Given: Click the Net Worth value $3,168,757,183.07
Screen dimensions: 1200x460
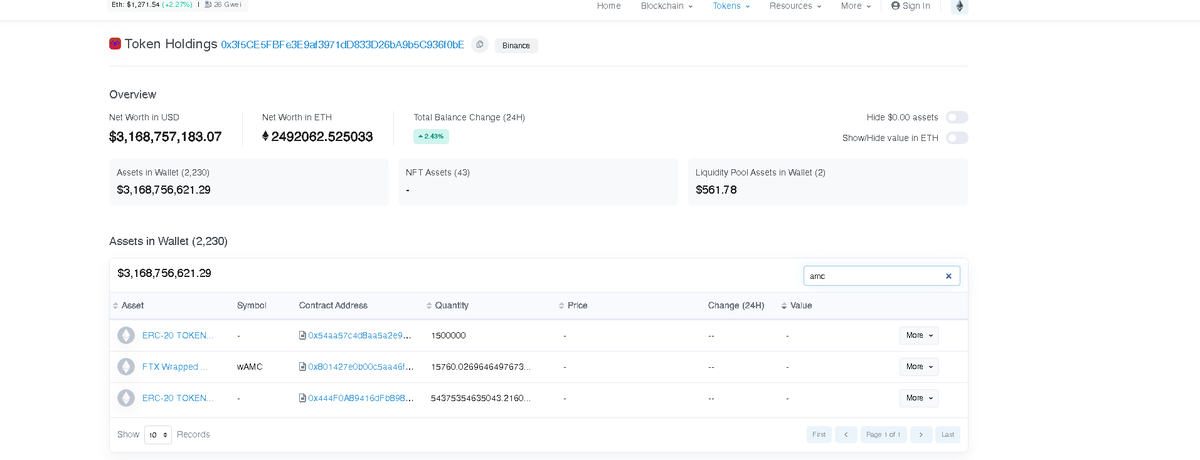Looking at the screenshot, I should click(x=165, y=137).
